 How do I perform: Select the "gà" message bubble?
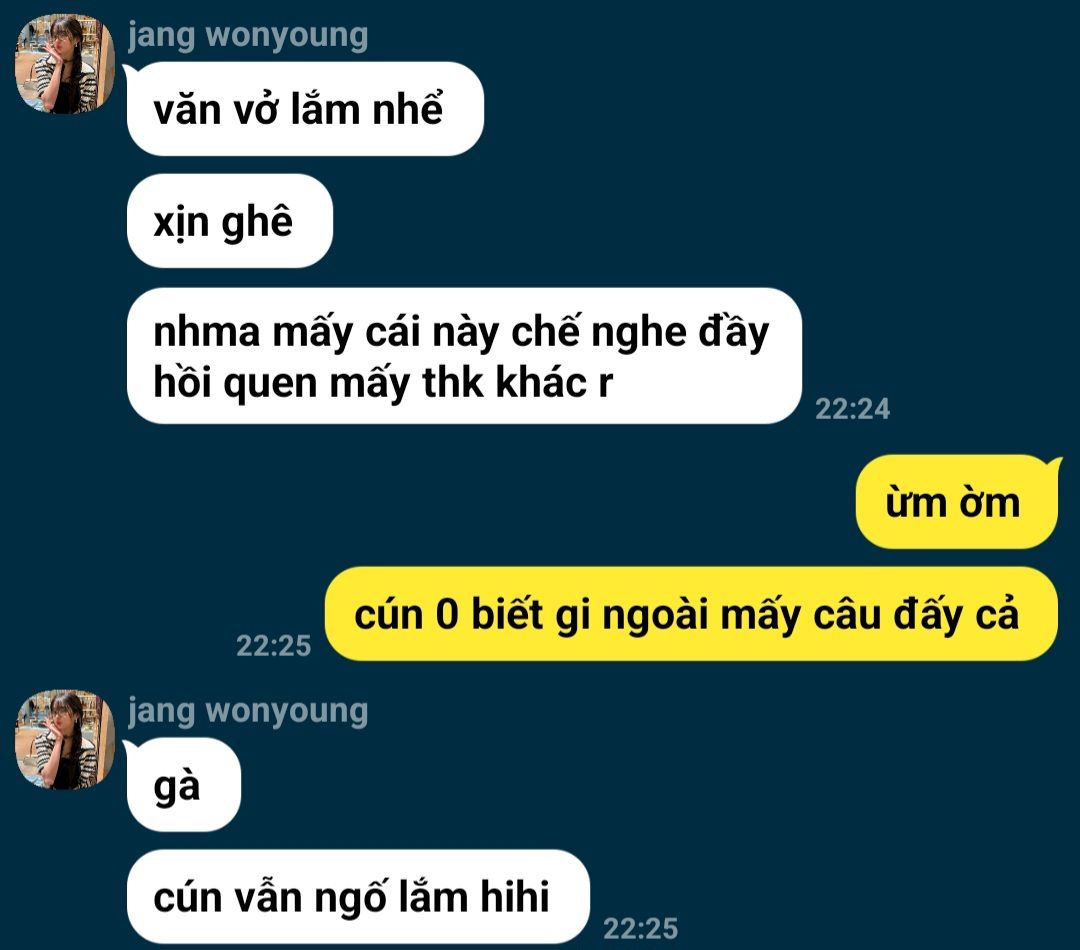[183, 785]
